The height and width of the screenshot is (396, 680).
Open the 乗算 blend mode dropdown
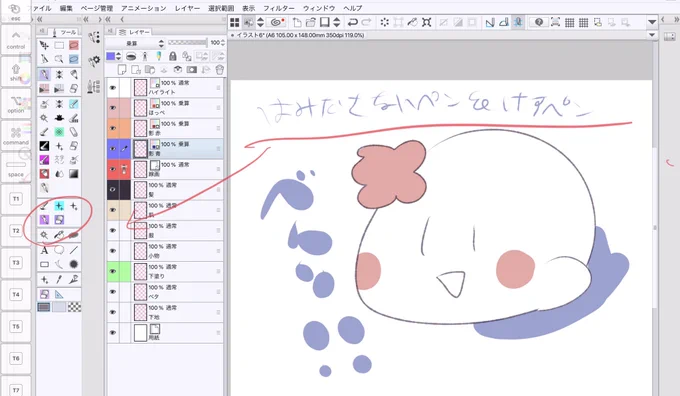135,43
